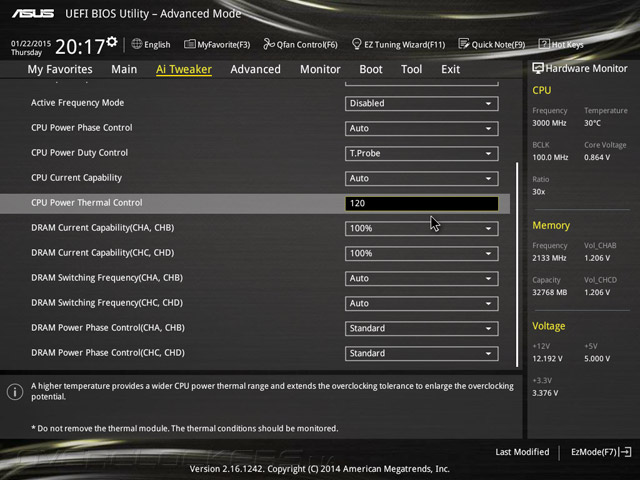Screen dimensions: 640x480
Task: Expand CPU Power Duty Control dropdown
Action: (422, 153)
